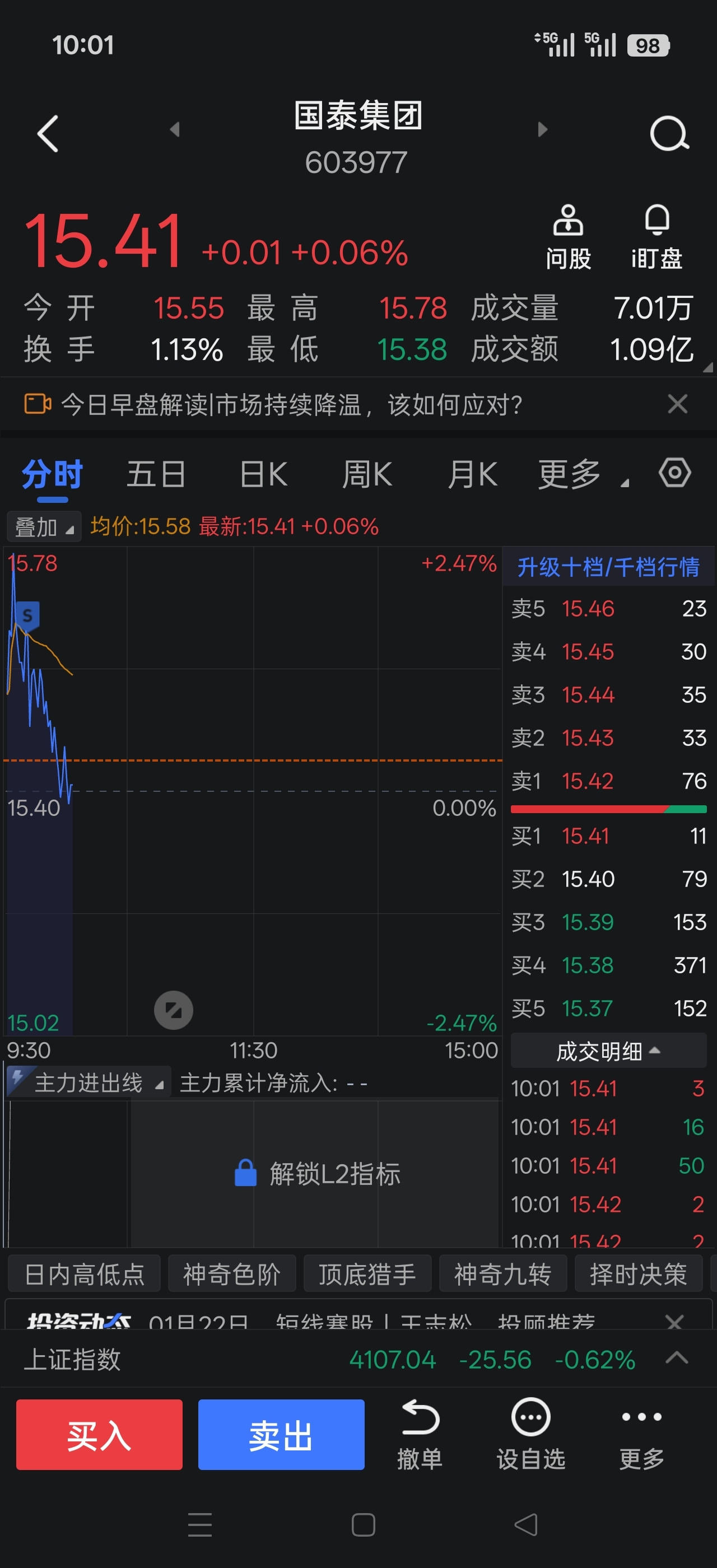Viewport: 717px width, 1568px height.
Task: Open chart settings hexagon icon
Action: [x=674, y=473]
